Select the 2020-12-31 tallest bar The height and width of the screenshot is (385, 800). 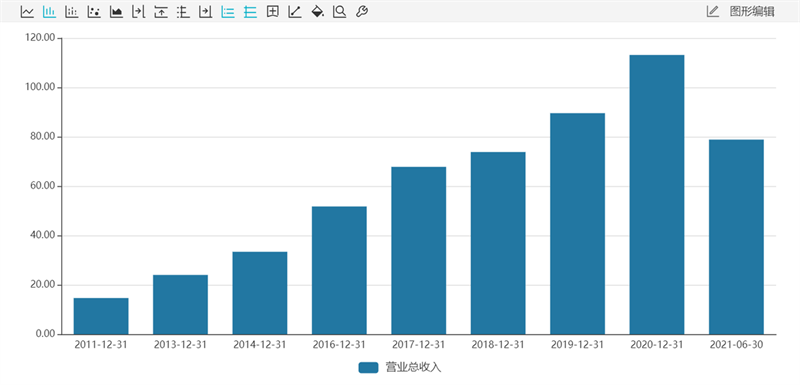[x=657, y=194]
